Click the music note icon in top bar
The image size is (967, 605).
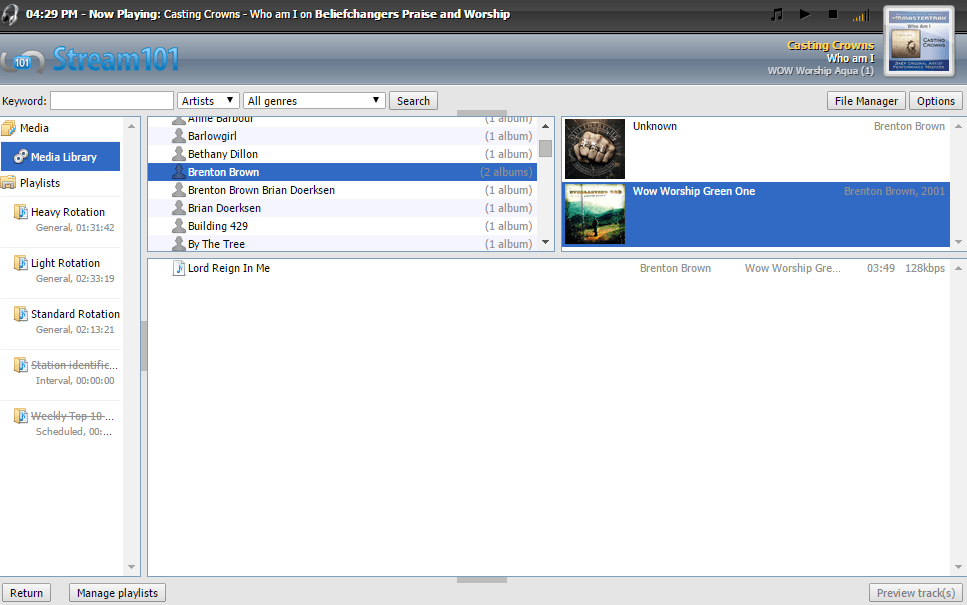(777, 15)
